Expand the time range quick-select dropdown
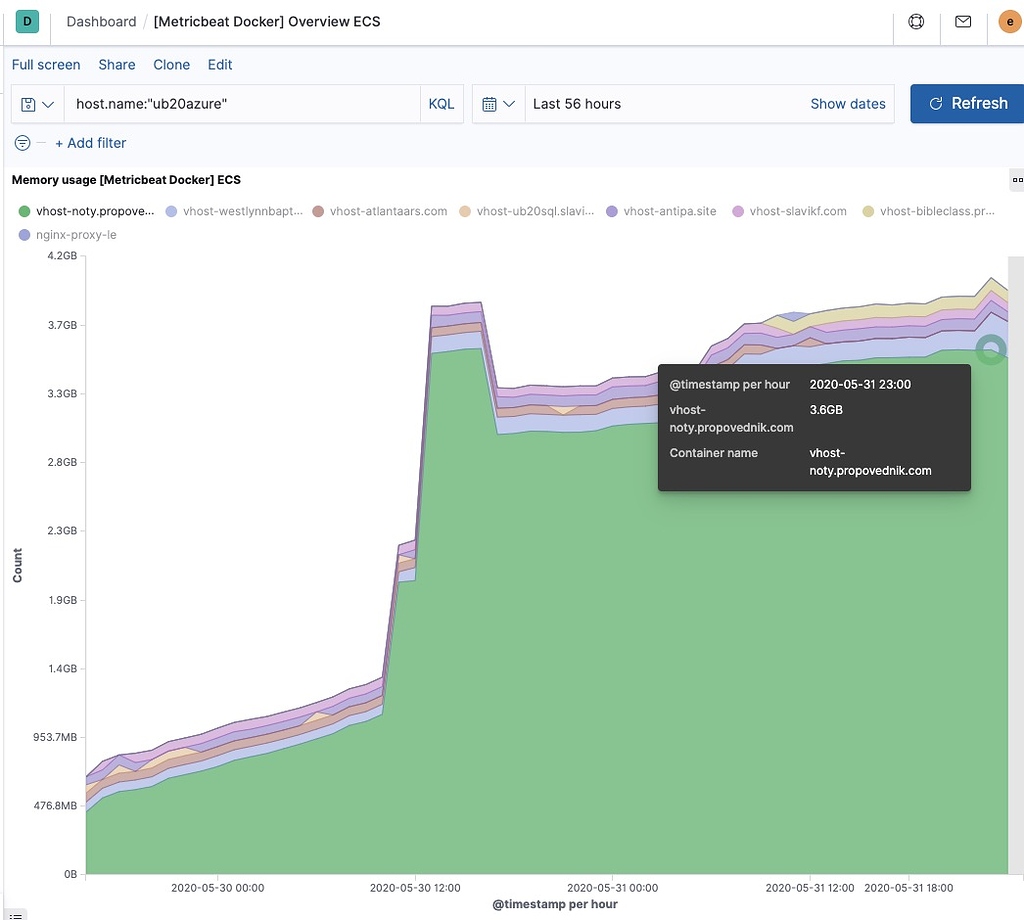 509,103
